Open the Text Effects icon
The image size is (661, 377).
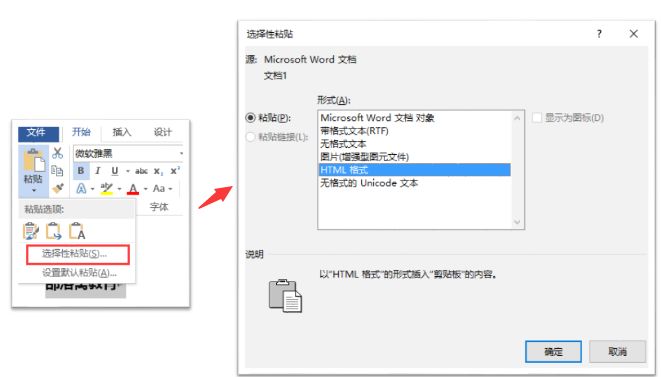[81, 188]
